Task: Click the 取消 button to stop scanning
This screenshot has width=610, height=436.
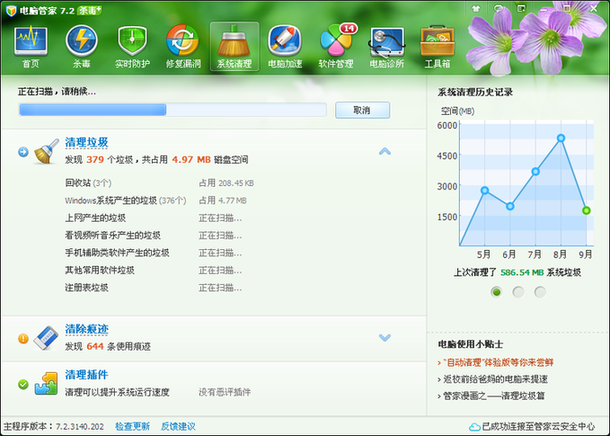Action: click(x=362, y=110)
